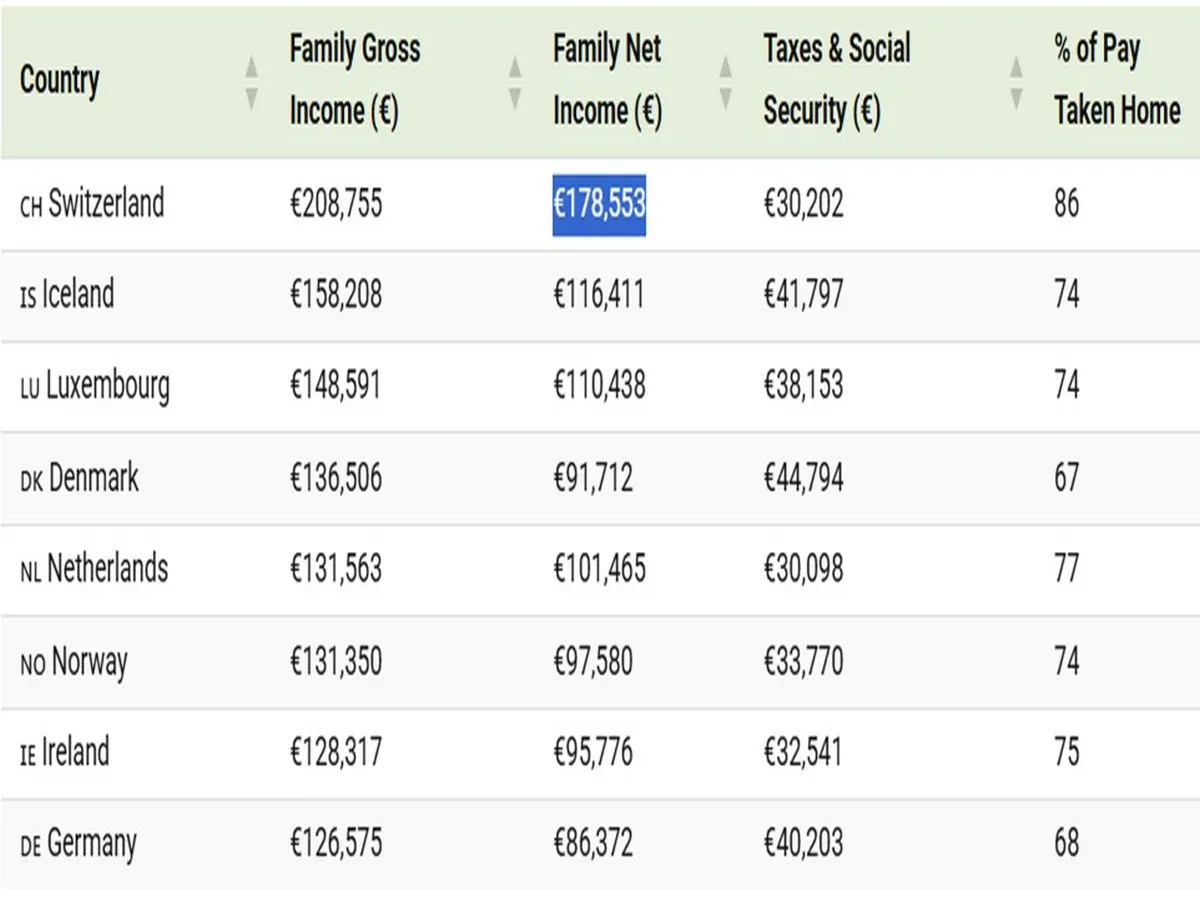Select Denmark in the Country column

click(93, 478)
